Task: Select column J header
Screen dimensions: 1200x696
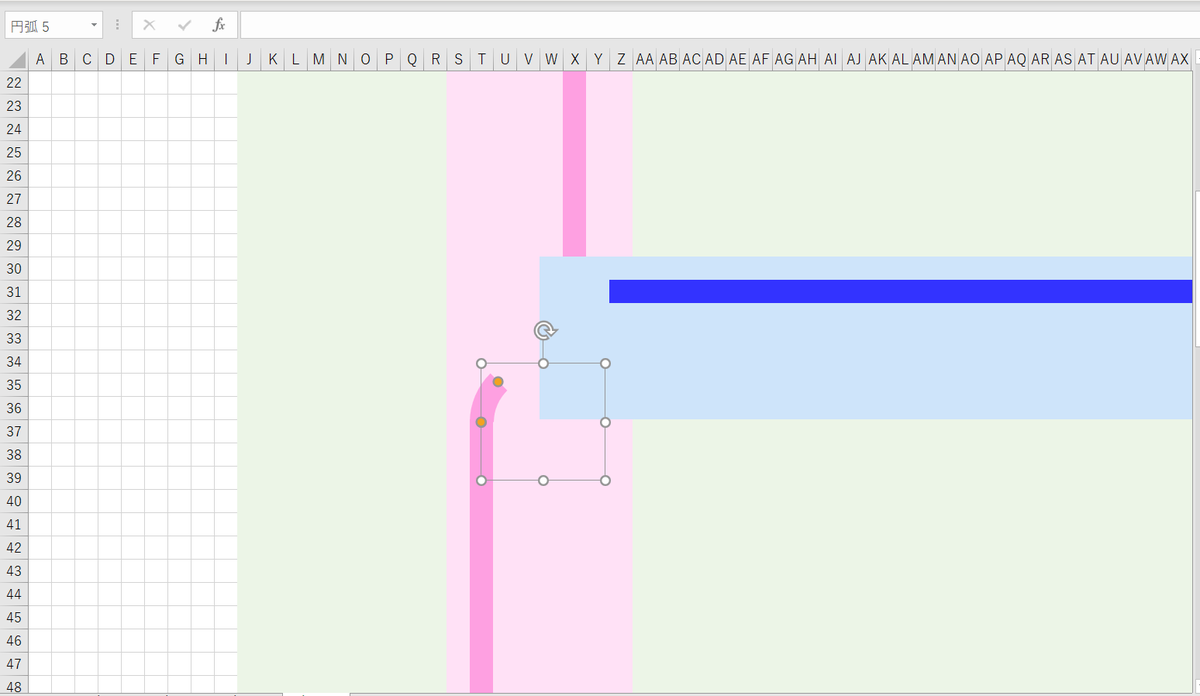Action: point(249,60)
